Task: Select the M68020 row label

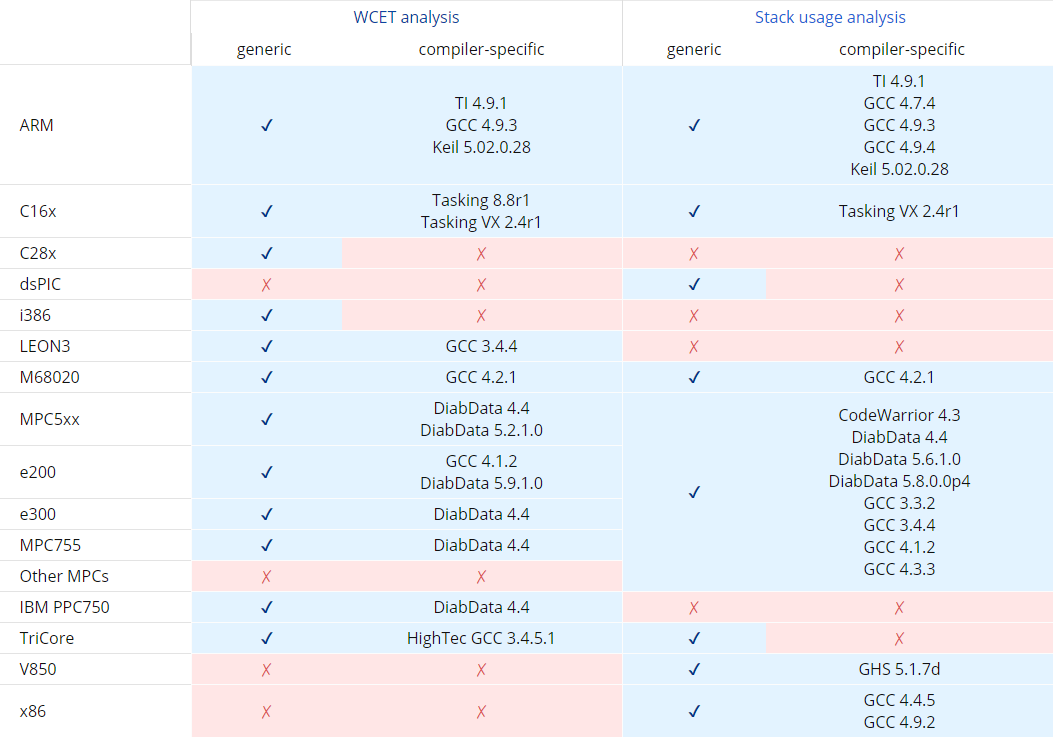Action: pos(50,378)
